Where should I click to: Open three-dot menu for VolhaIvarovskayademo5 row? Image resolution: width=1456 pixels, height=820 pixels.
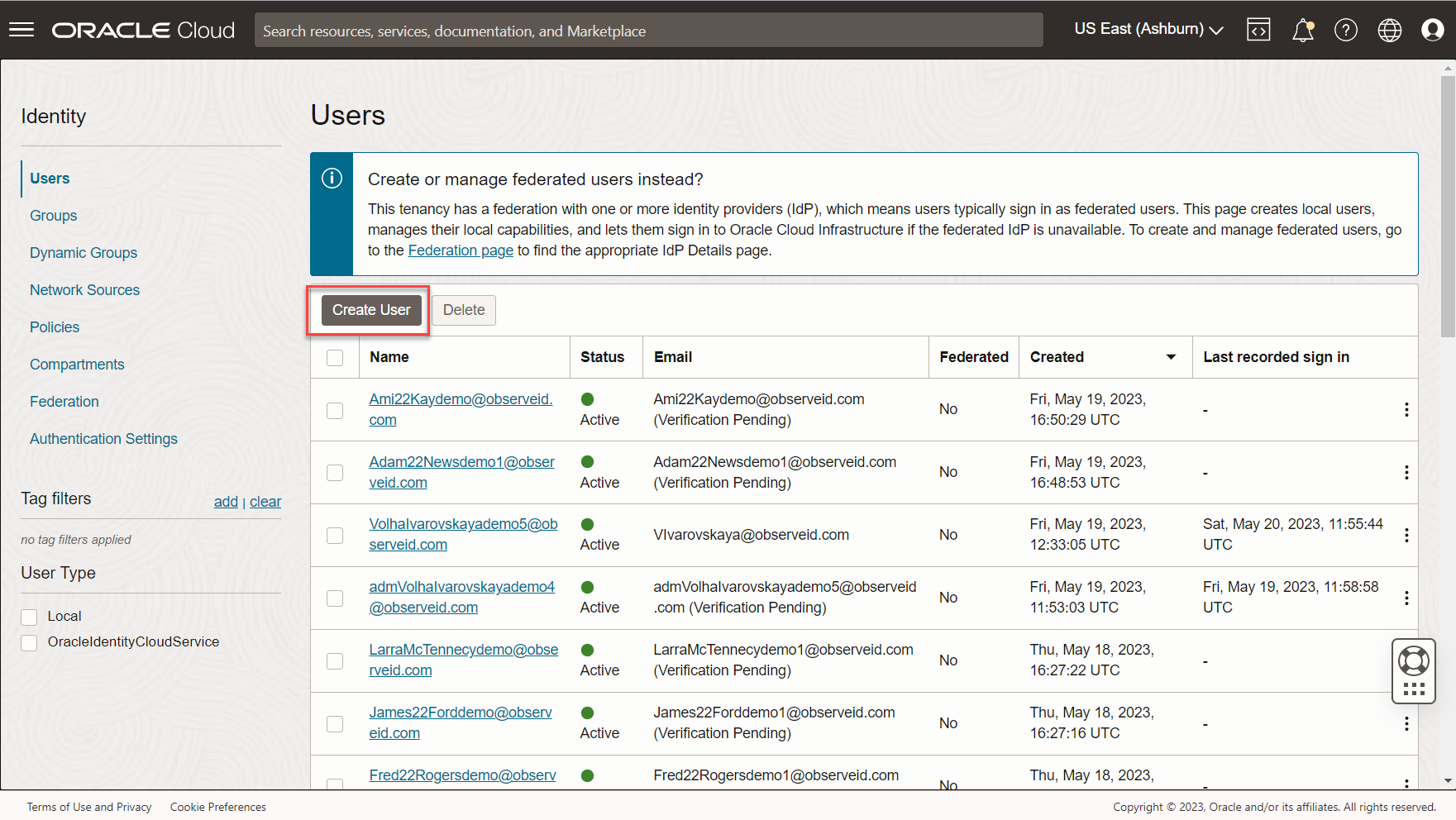coord(1406,536)
